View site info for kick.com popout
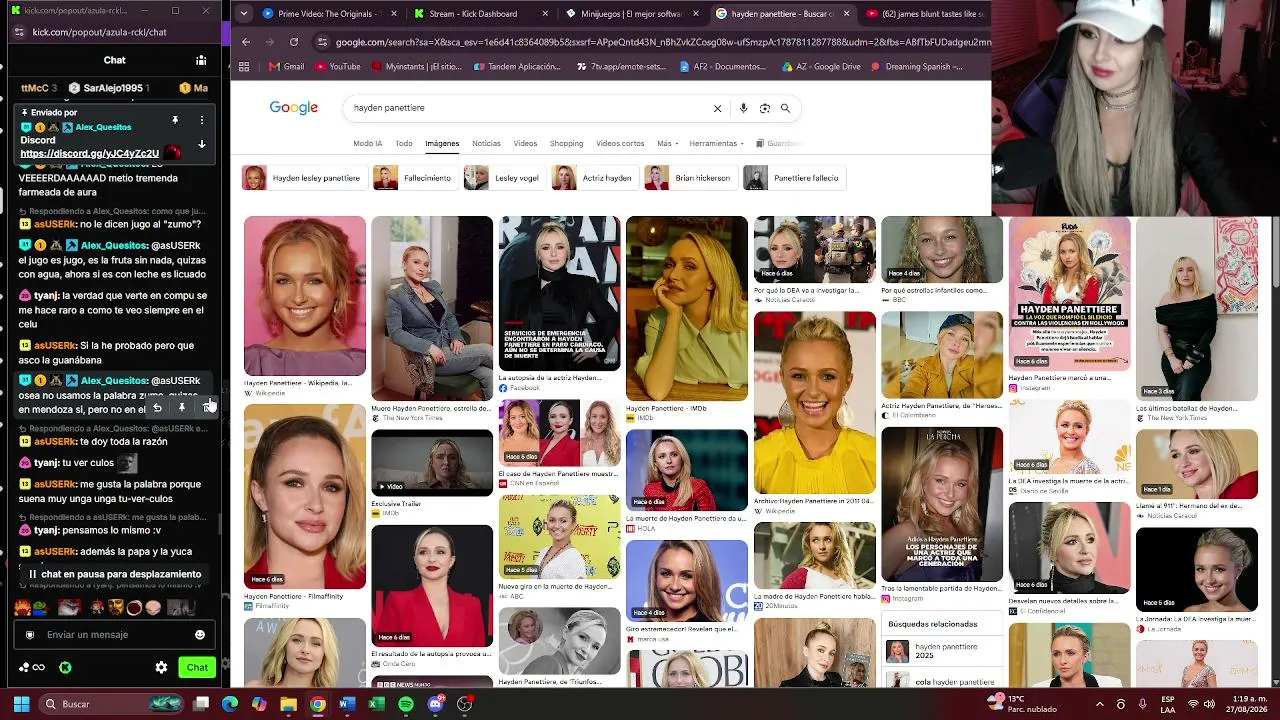This screenshot has height=720, width=1280. [x=18, y=32]
